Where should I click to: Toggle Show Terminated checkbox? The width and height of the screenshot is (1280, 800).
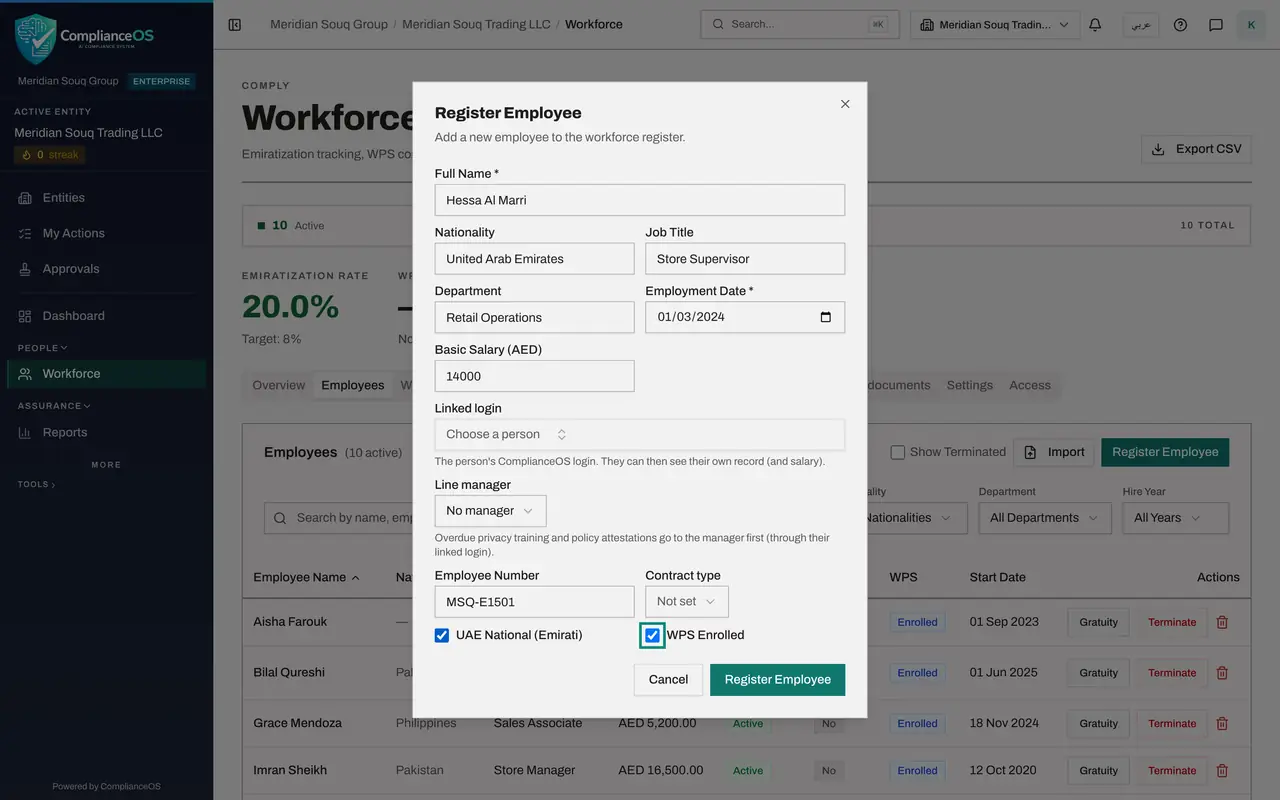[898, 452]
